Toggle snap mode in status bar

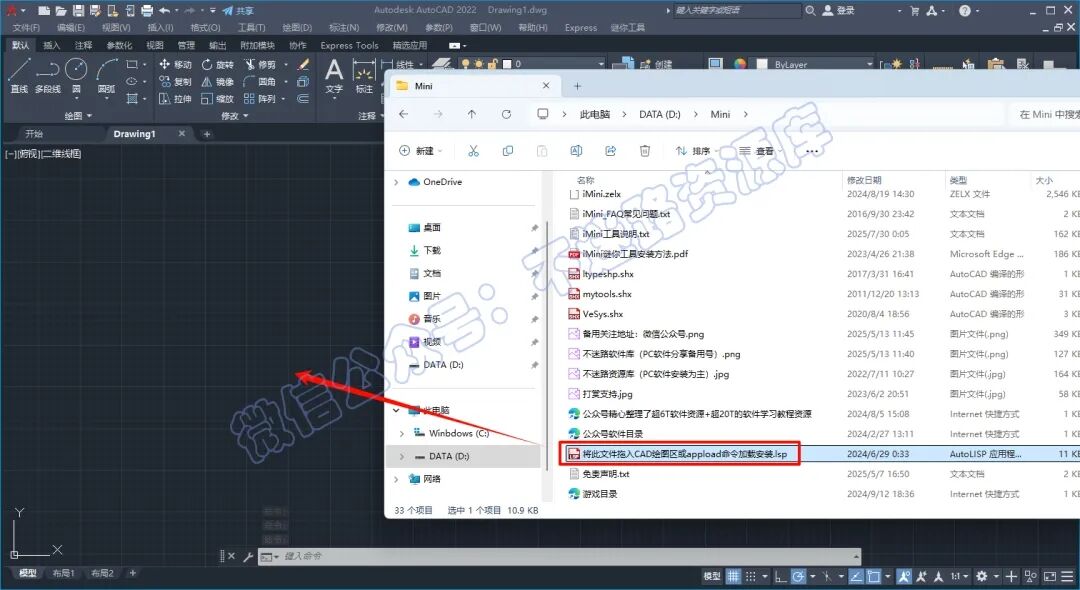coord(751,576)
